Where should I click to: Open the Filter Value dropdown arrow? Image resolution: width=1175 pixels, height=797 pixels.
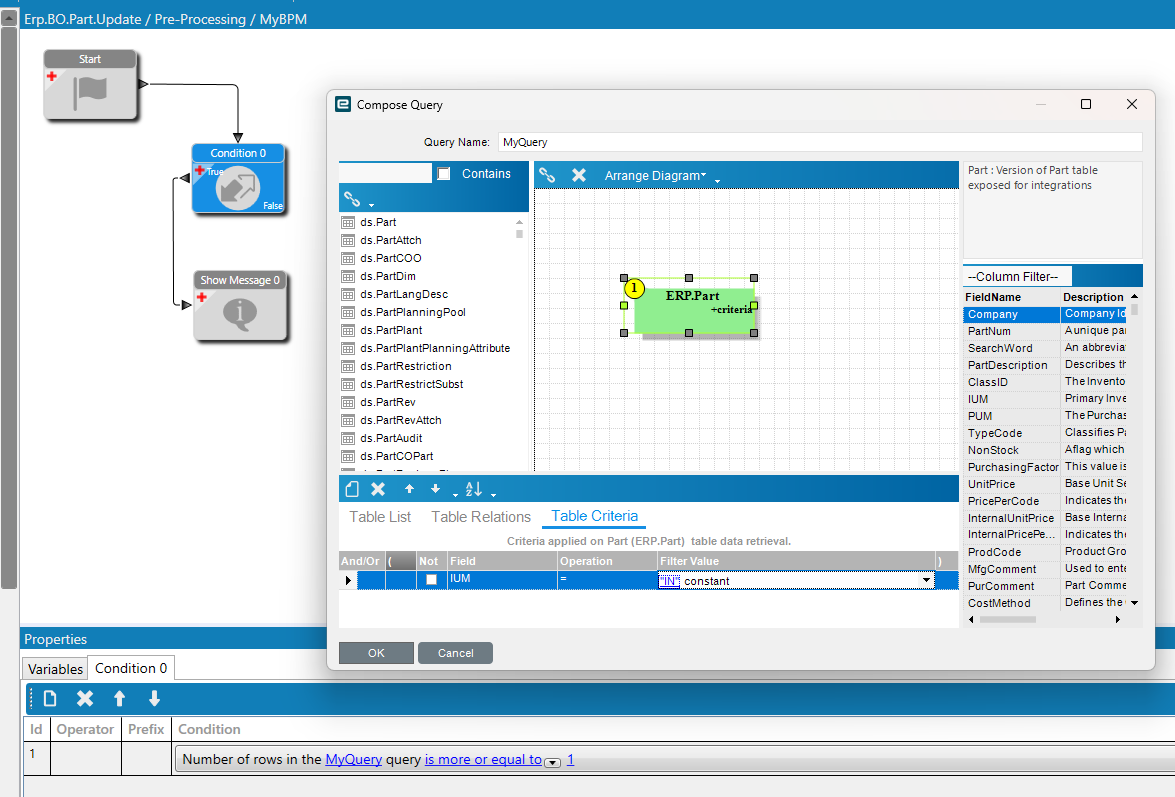tap(926, 581)
